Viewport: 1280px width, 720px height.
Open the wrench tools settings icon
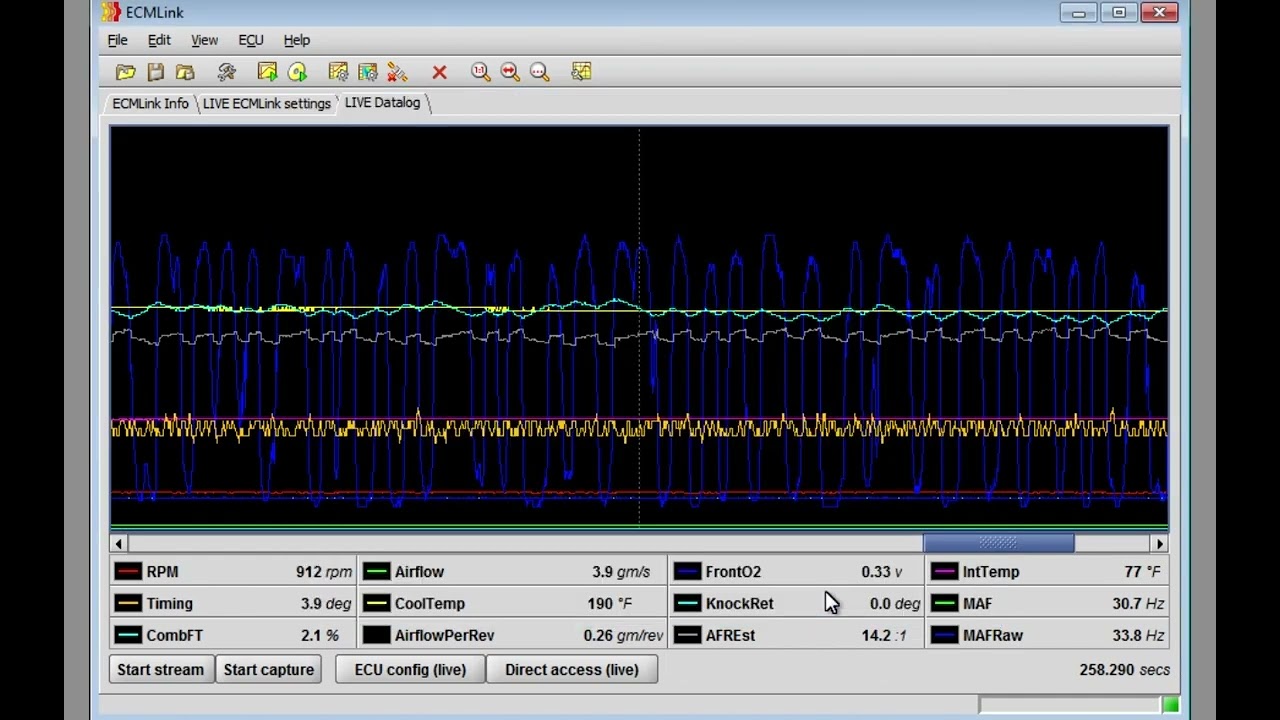click(x=227, y=72)
